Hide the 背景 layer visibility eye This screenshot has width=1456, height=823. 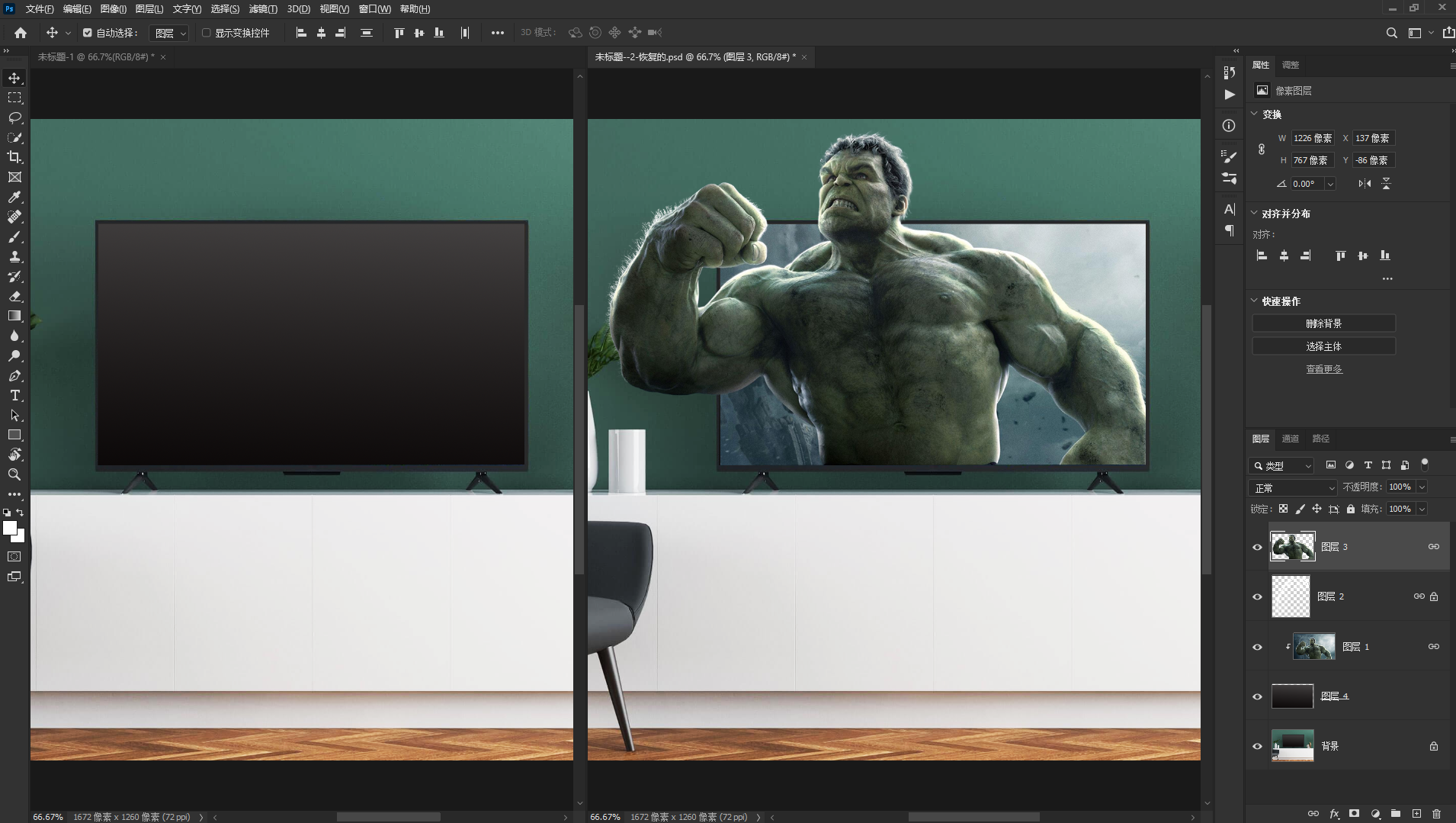tap(1257, 746)
